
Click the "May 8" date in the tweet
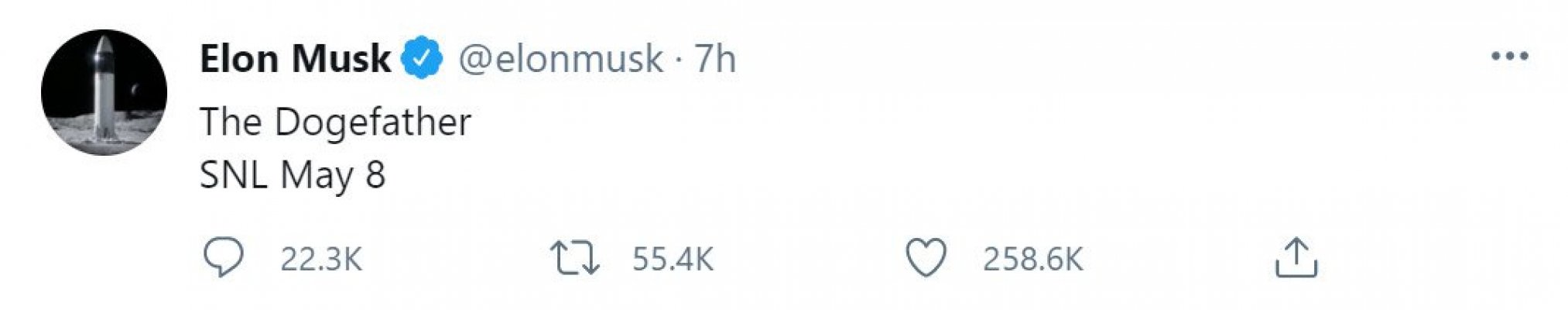pyautogui.click(x=333, y=175)
